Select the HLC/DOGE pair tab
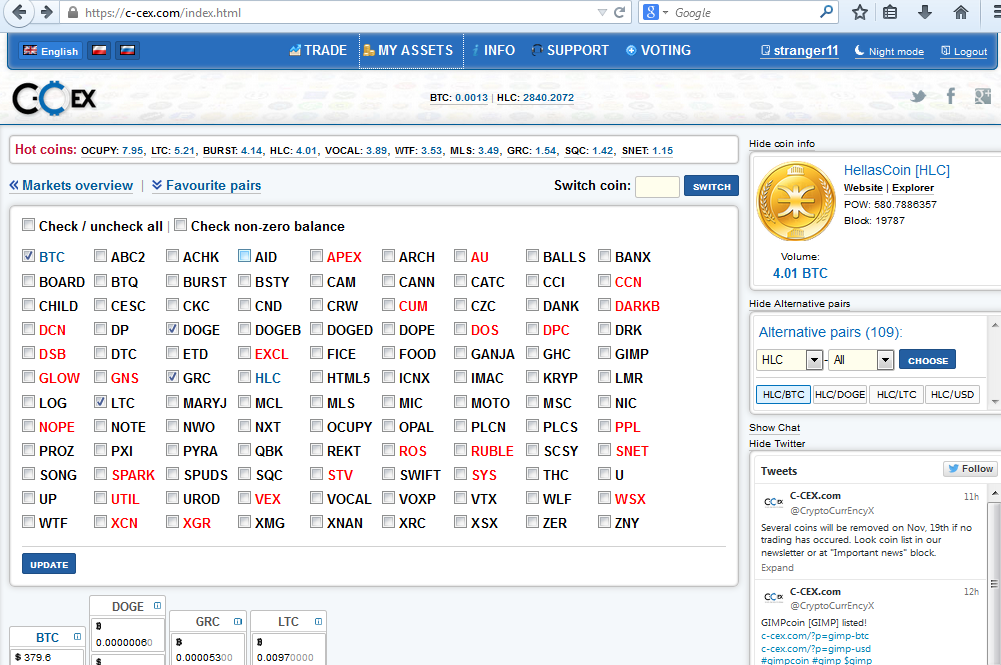The height and width of the screenshot is (665, 1001). pyautogui.click(x=839, y=394)
